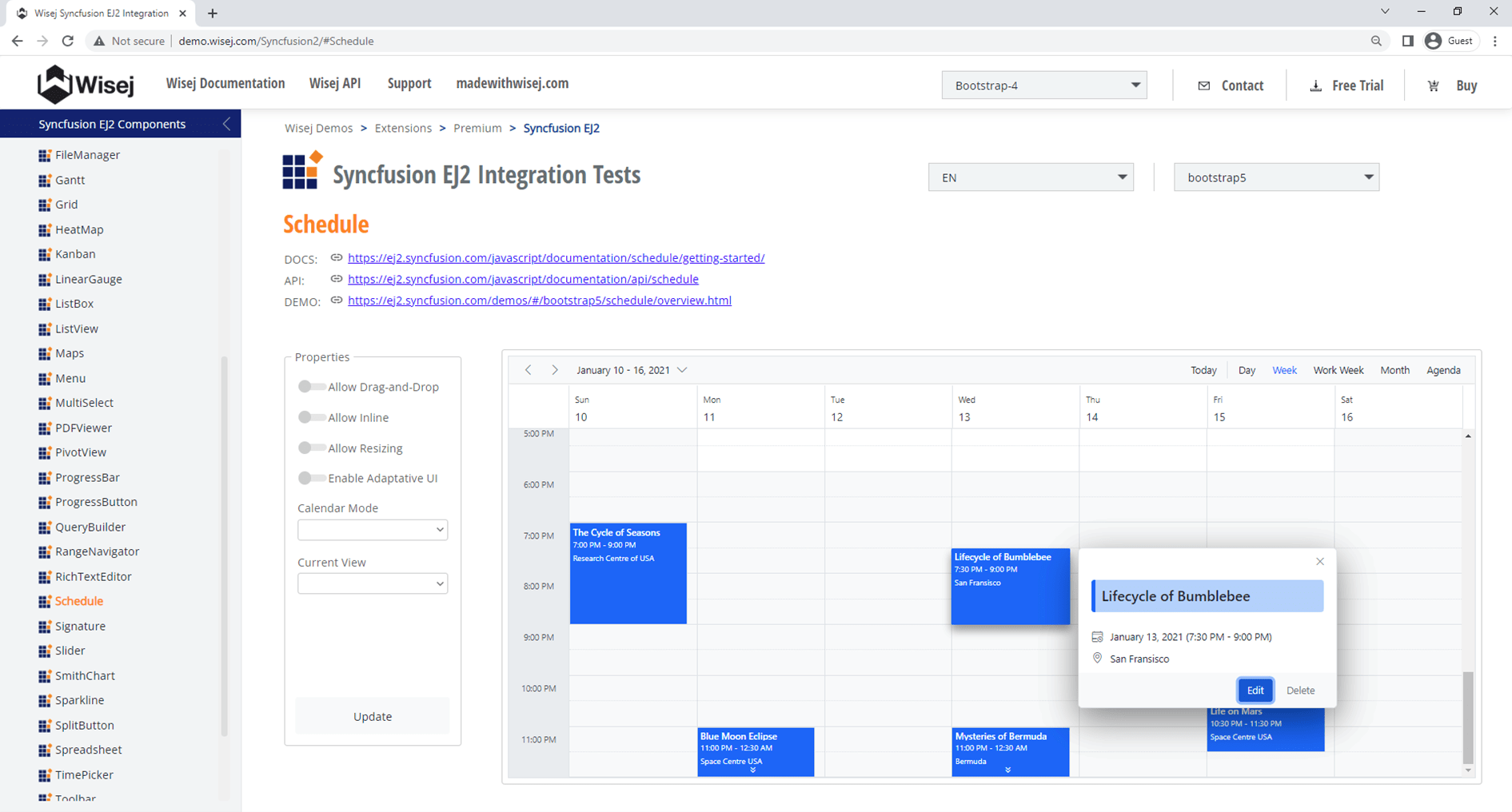Click the Update button in Properties
The width and height of the screenshot is (1512, 812).
click(x=373, y=716)
